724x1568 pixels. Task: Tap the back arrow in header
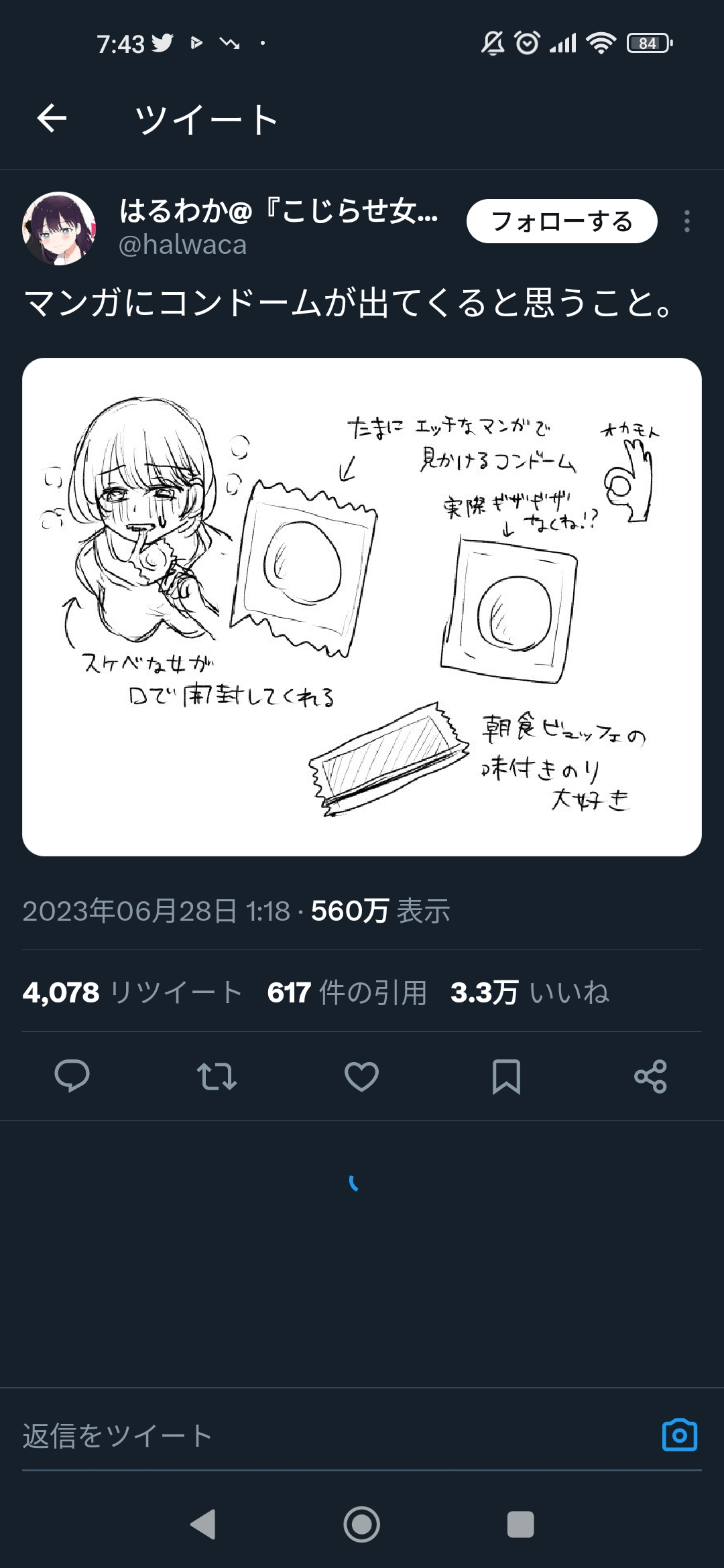[x=52, y=119]
